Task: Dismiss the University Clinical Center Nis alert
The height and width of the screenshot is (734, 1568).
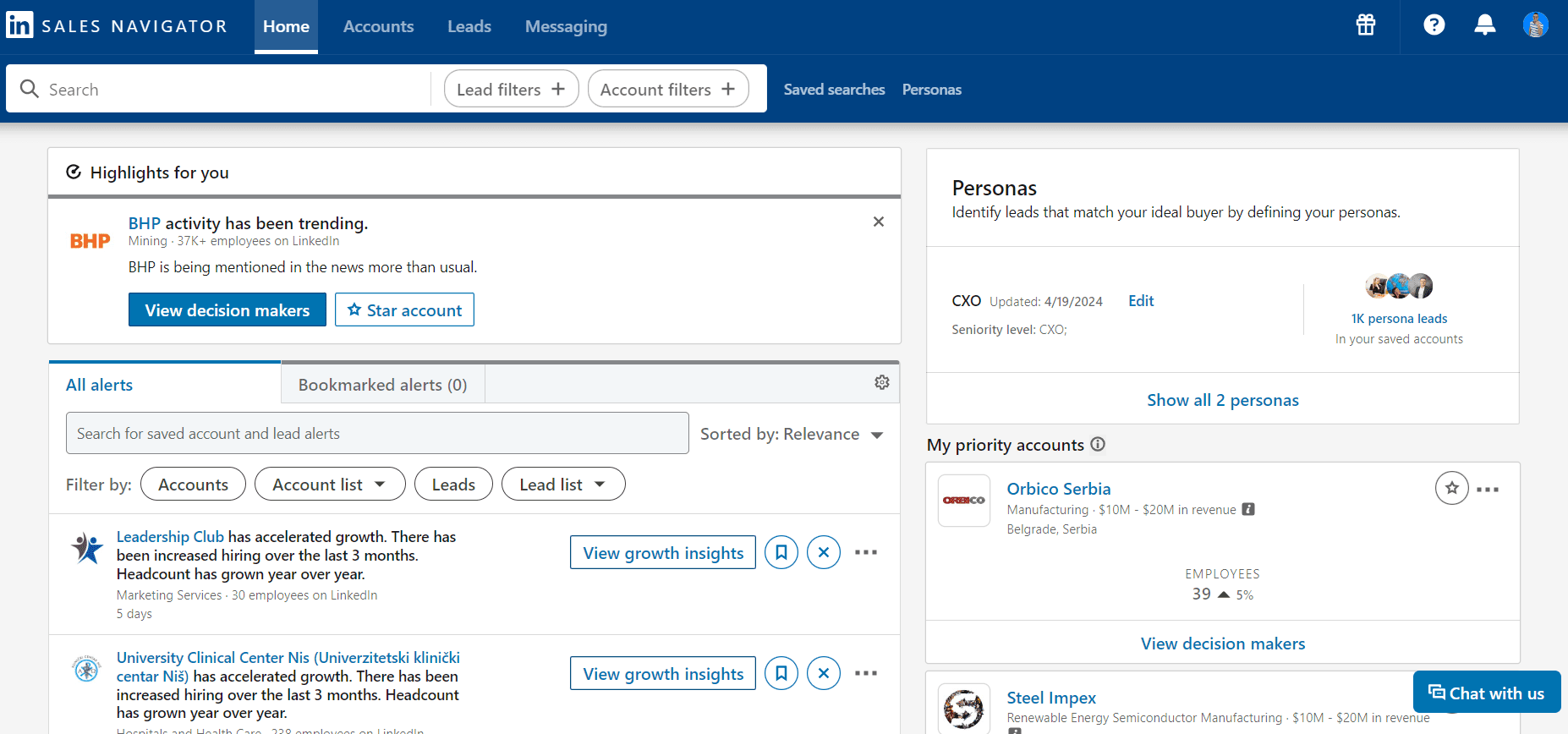Action: pos(824,673)
